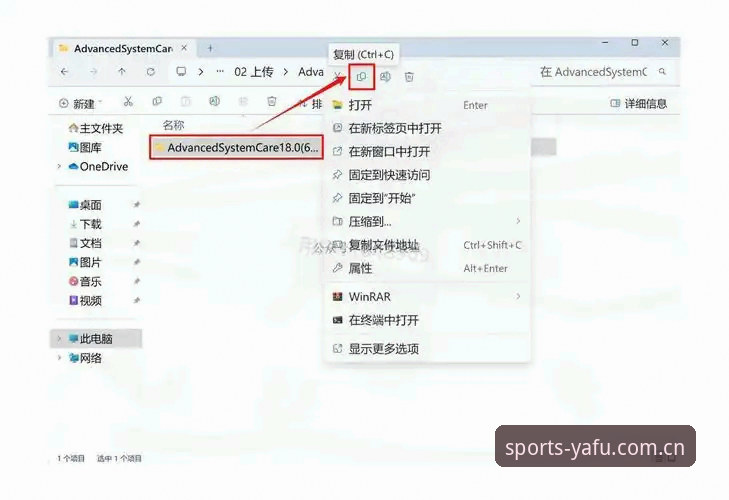Select 此电脑 in sidebar
The height and width of the screenshot is (500, 729).
(x=96, y=339)
